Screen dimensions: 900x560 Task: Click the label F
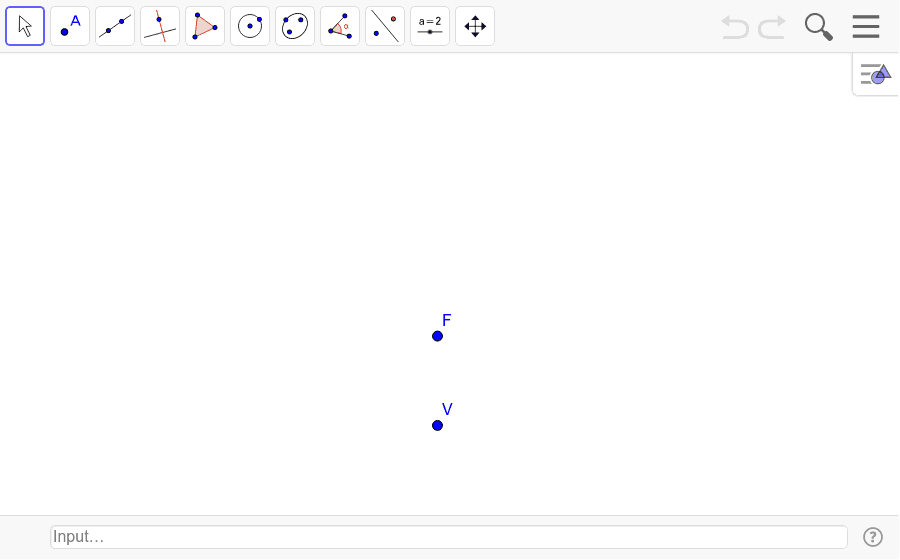(x=447, y=320)
